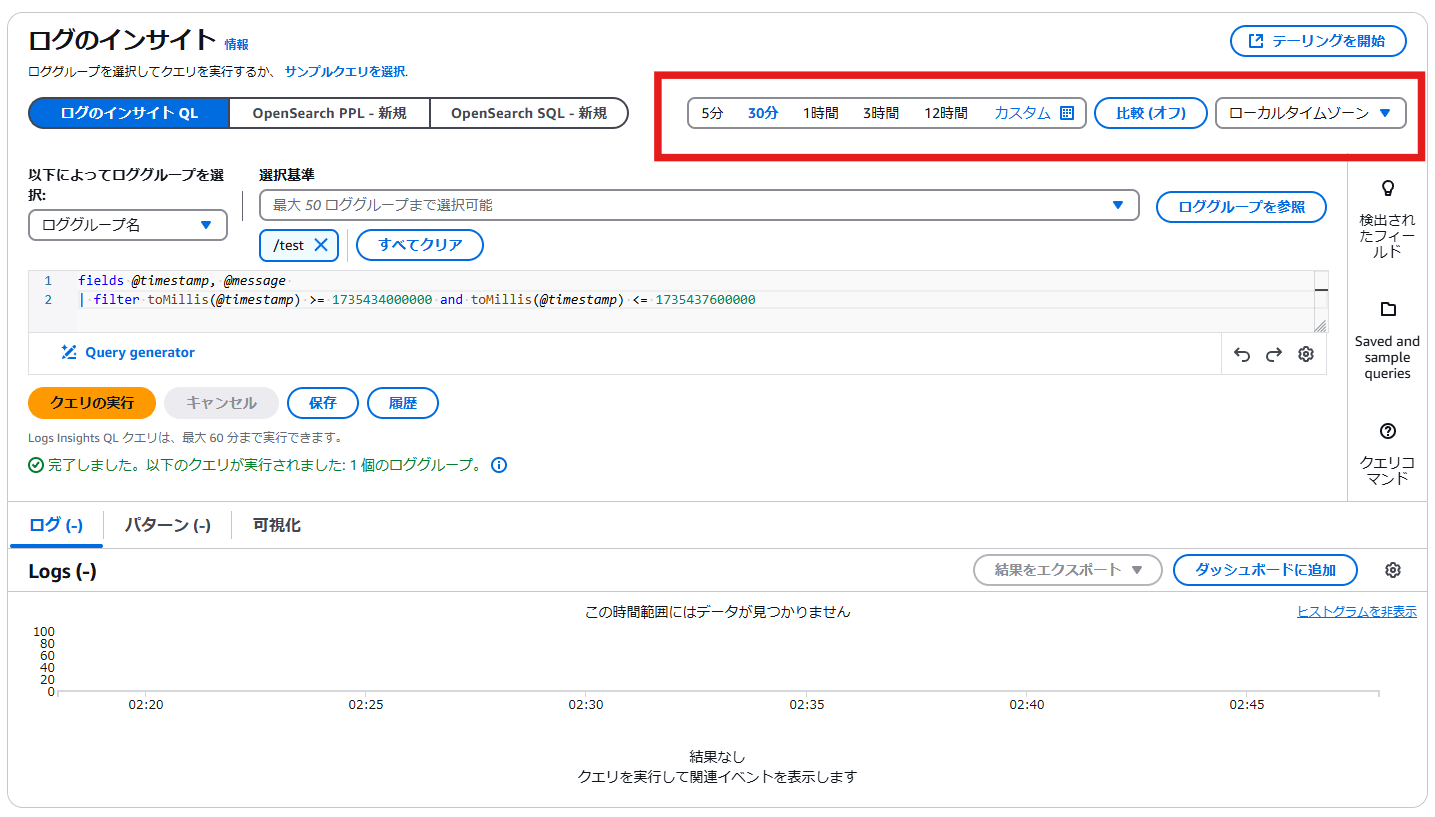This screenshot has height=817, width=1435.
Task: Click the この時間範囲にはデータが見つかりません message
Action: coord(718,612)
